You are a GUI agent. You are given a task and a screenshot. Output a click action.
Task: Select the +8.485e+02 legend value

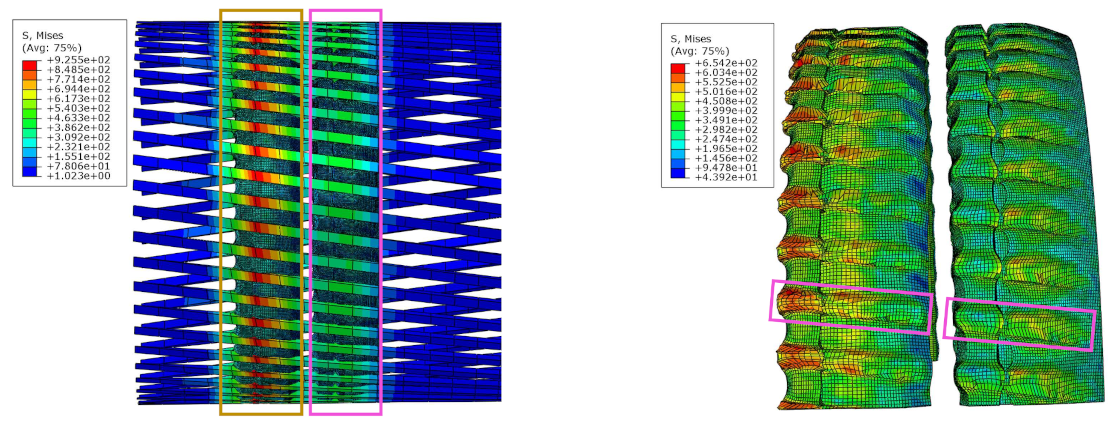[x=77, y=70]
